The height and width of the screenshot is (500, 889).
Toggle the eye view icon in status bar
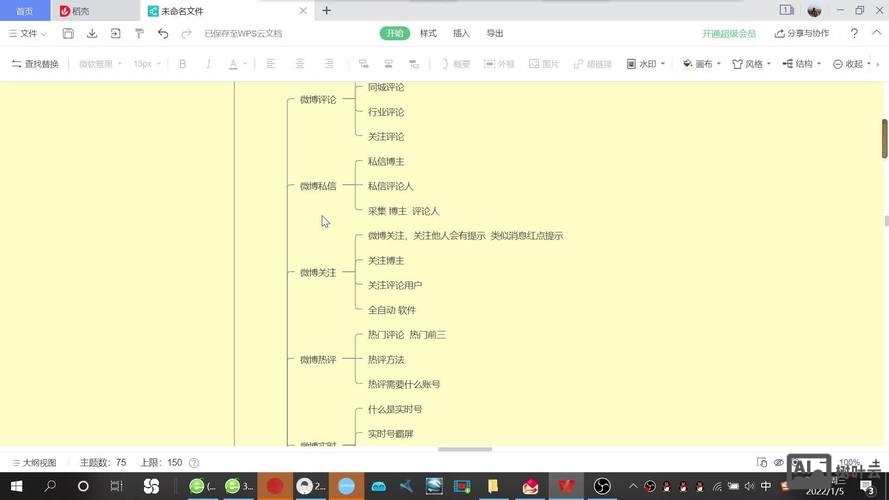tap(779, 463)
